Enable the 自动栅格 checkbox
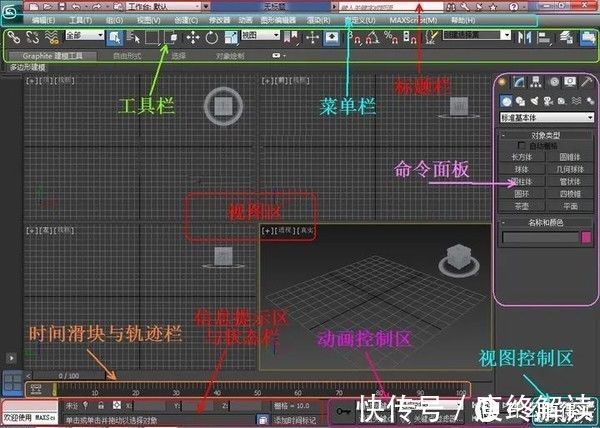Image resolution: width=600 pixels, height=428 pixels. 521,146
